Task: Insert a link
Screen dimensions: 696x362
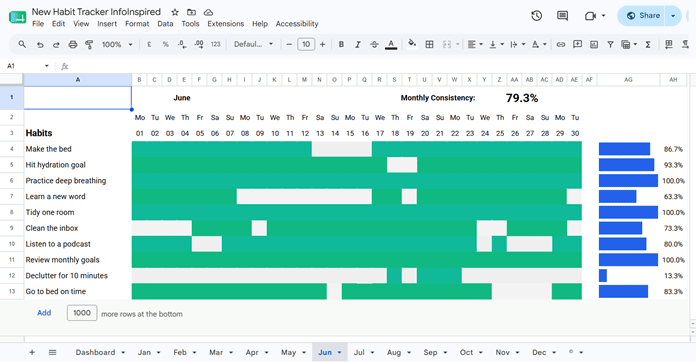Action: pyautogui.click(x=561, y=44)
